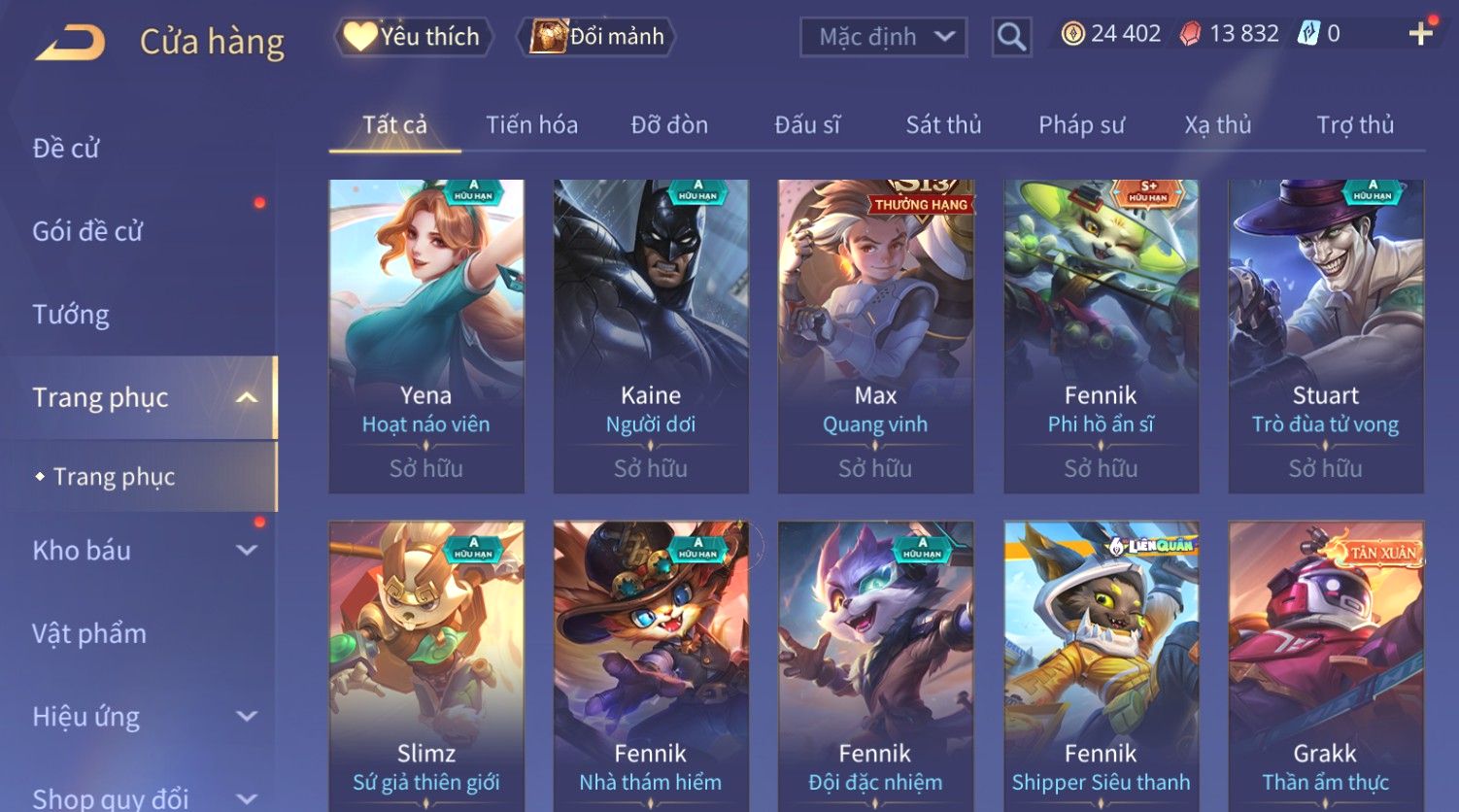
Task: Tap the plus icon to add currency
Action: (x=1421, y=34)
